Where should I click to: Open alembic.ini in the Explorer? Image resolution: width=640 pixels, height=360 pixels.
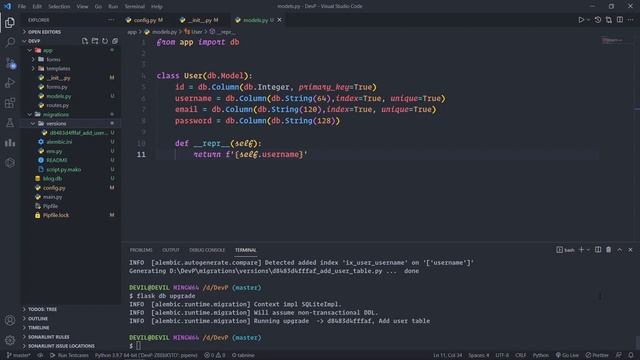point(59,142)
